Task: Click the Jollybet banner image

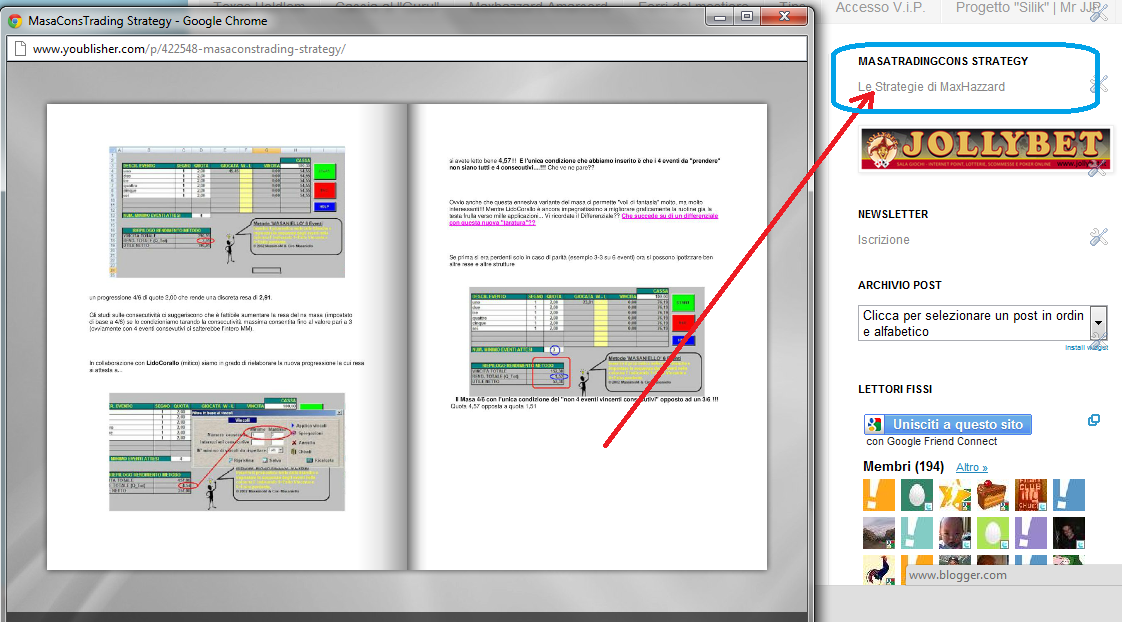Action: click(x=985, y=149)
